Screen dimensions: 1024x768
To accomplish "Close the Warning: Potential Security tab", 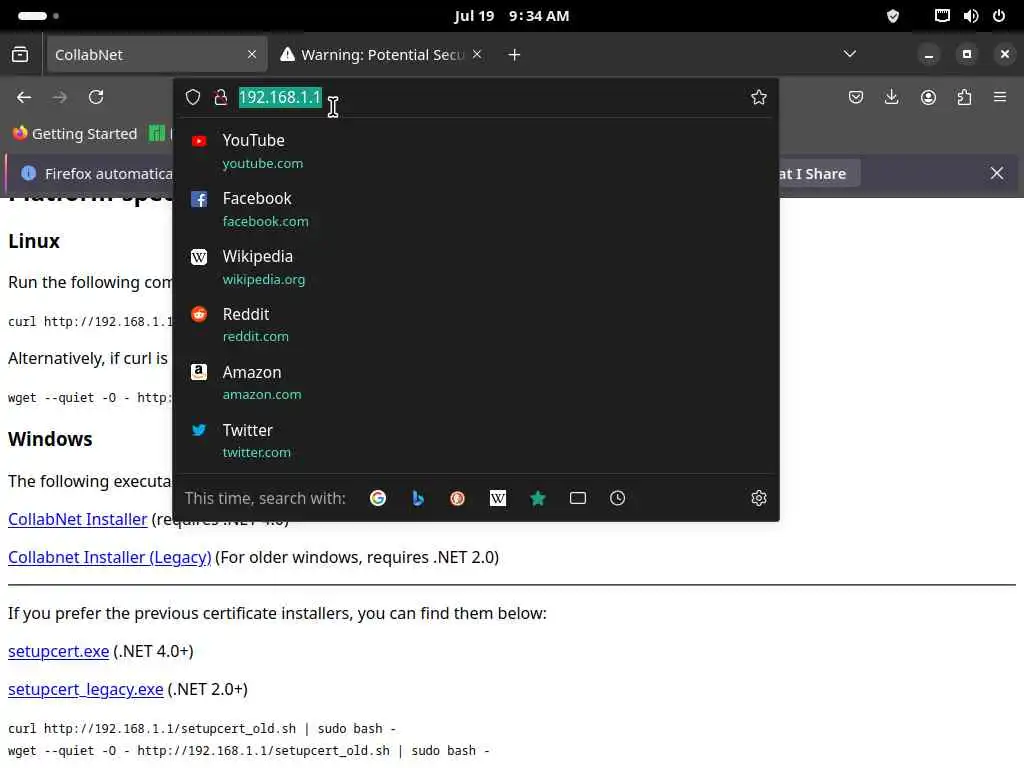I will pyautogui.click(x=477, y=55).
